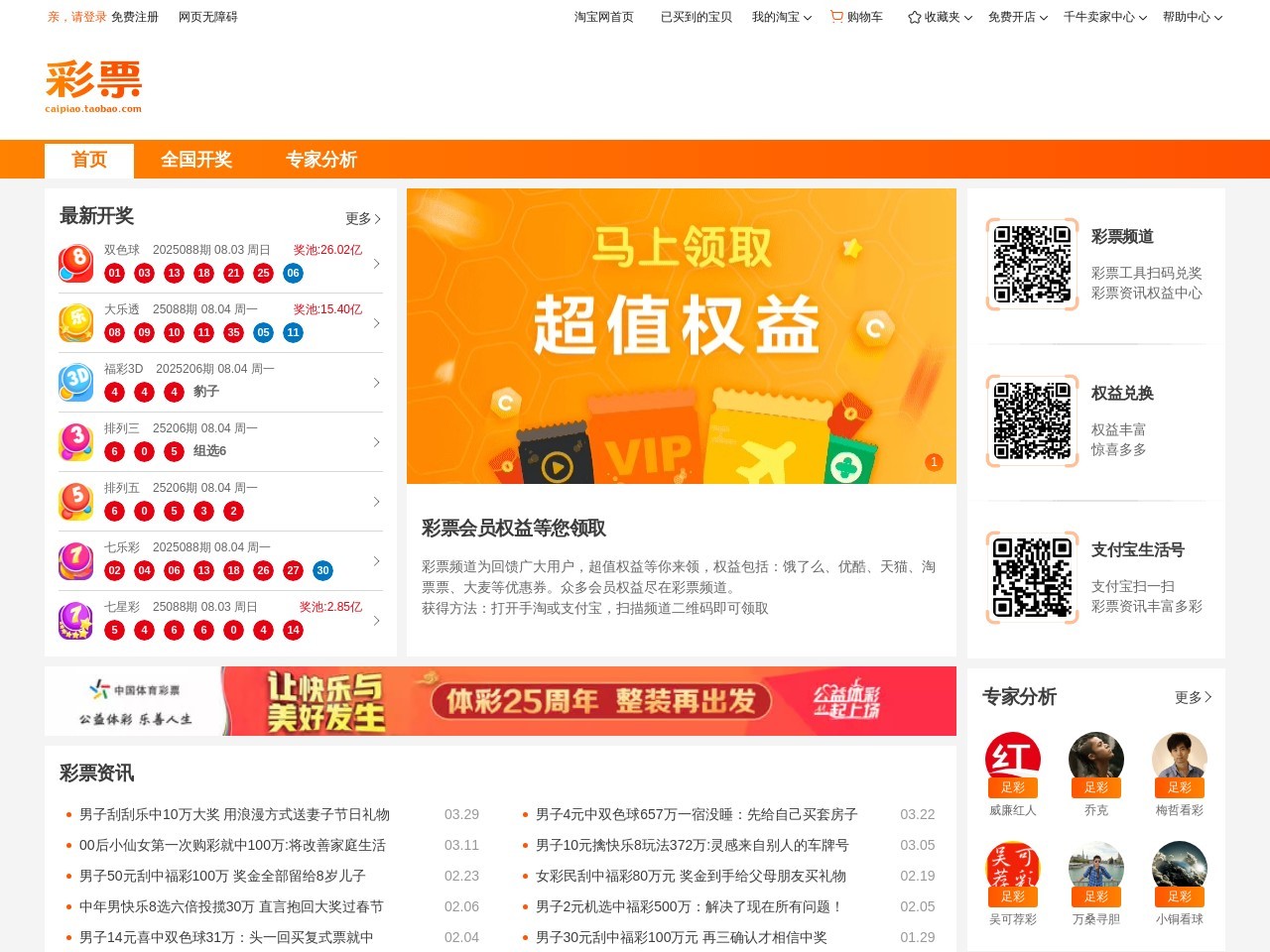Screen dimensions: 1270x952
Task: Click the 大乐透 lottery icon
Action: pos(75,323)
